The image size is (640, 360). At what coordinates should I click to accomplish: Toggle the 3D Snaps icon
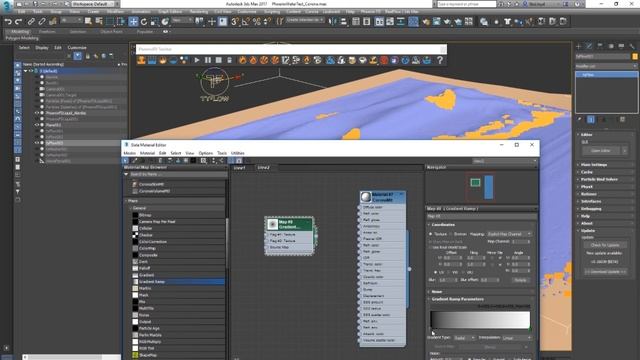click(235, 22)
